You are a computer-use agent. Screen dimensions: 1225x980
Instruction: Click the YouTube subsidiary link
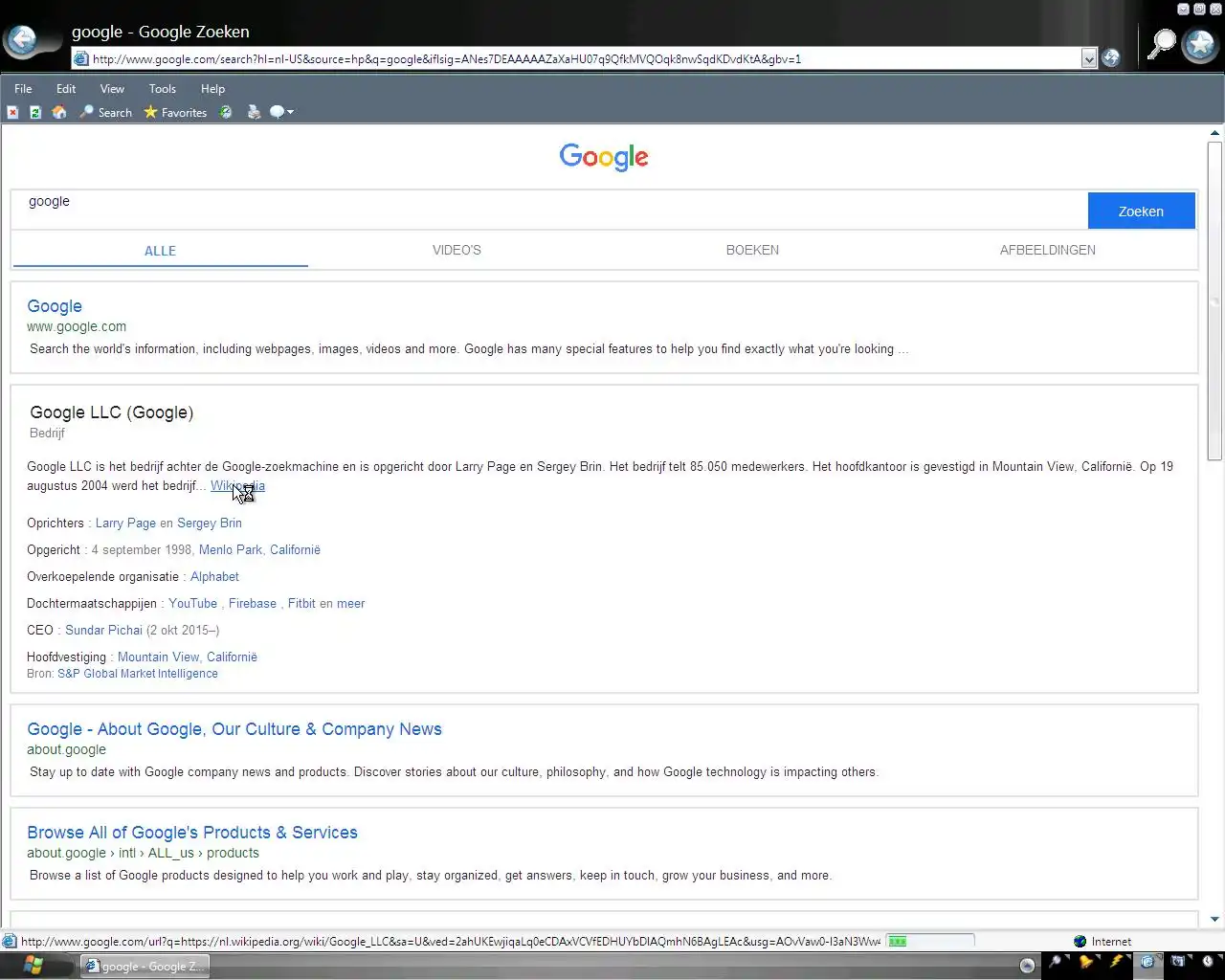[192, 603]
